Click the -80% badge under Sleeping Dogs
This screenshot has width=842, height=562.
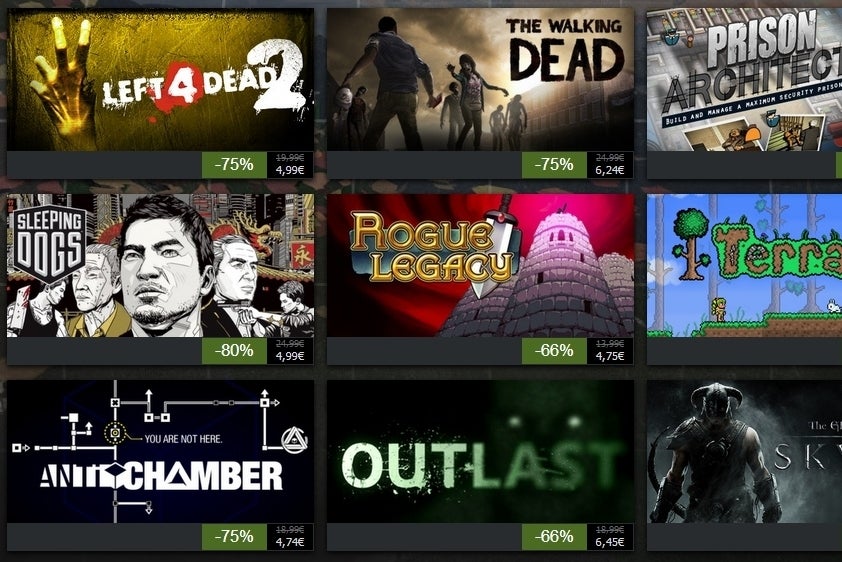pos(234,351)
